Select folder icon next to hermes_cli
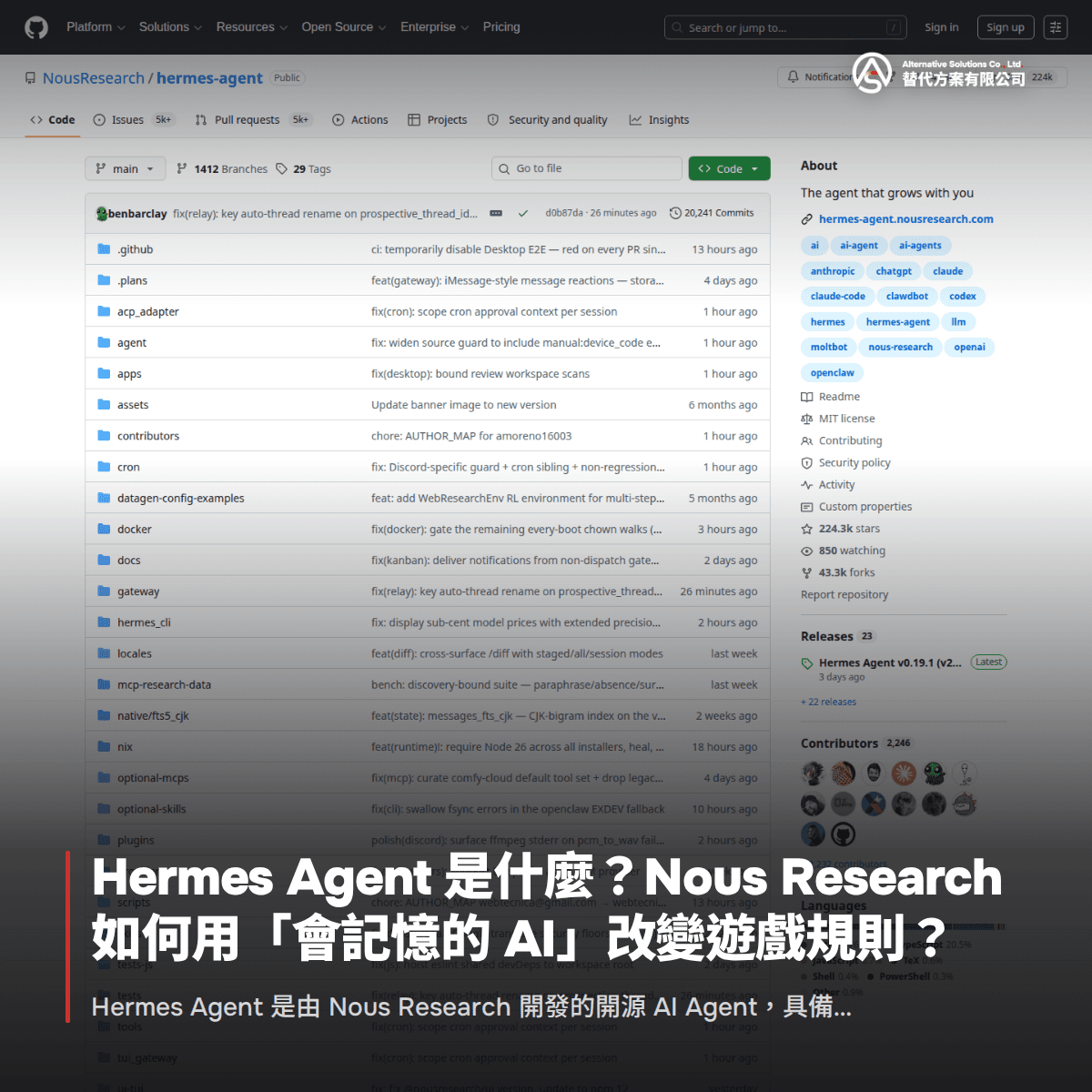Screen dimensions: 1092x1092 click(x=104, y=622)
